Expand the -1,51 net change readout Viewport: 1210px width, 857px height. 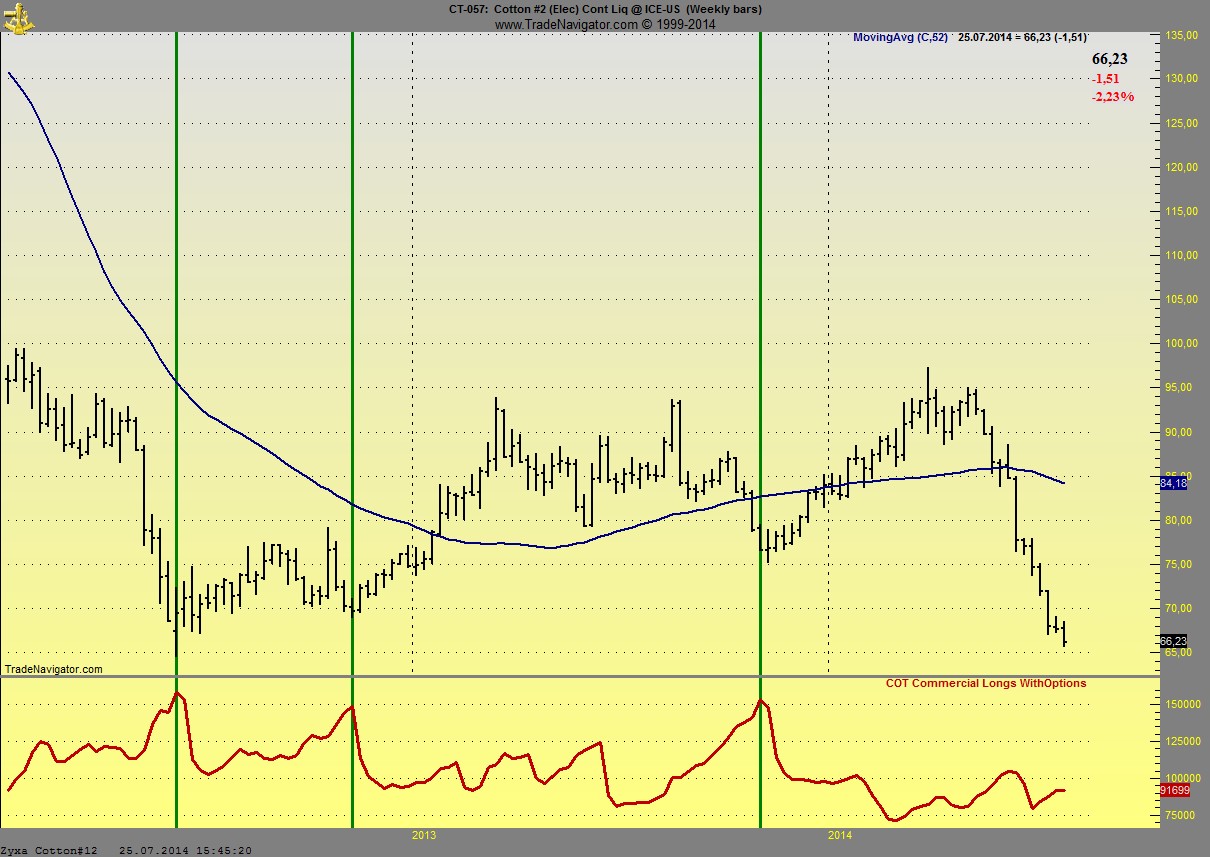coord(1106,79)
